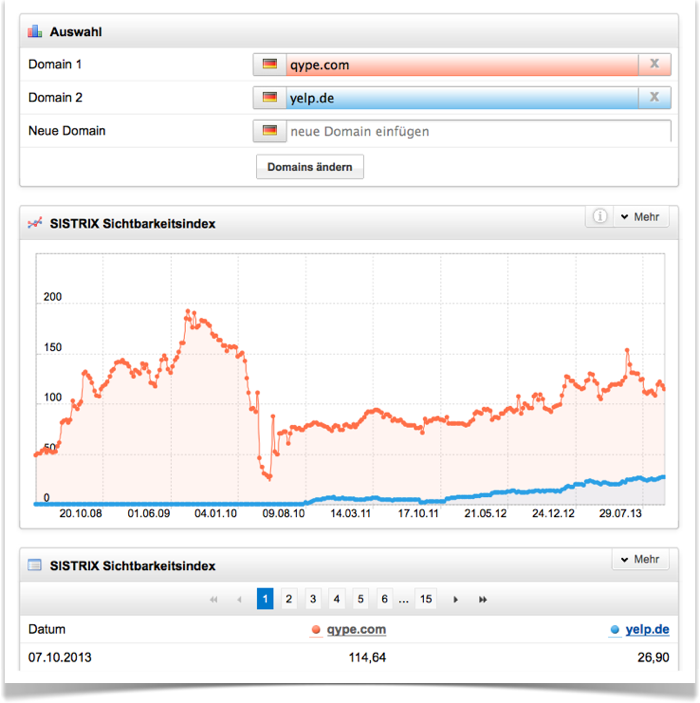This screenshot has width=700, height=703.
Task: Click the first page double-arrow
Action: [x=214, y=599]
